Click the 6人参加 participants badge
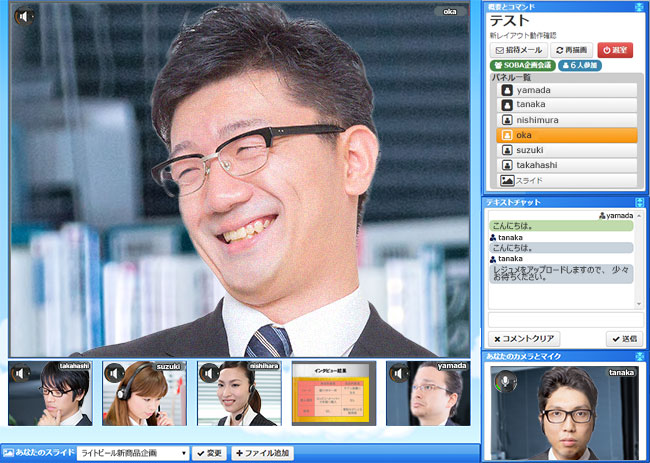The width and height of the screenshot is (650, 463). (x=580, y=65)
